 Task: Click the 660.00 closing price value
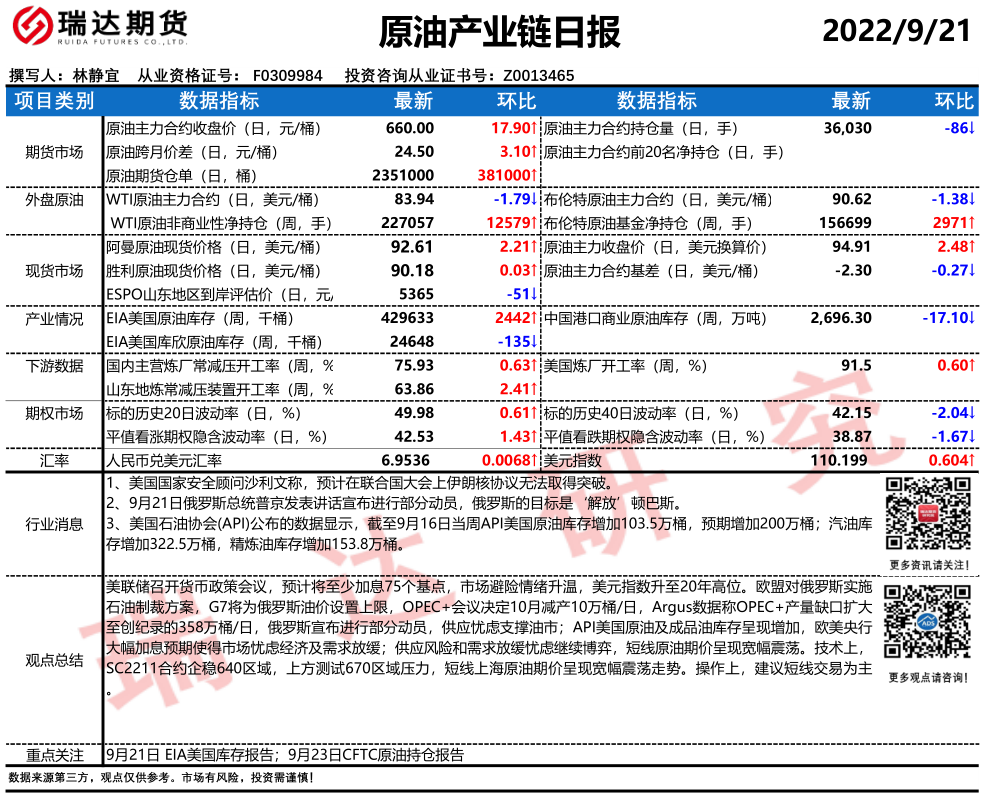tap(410, 128)
